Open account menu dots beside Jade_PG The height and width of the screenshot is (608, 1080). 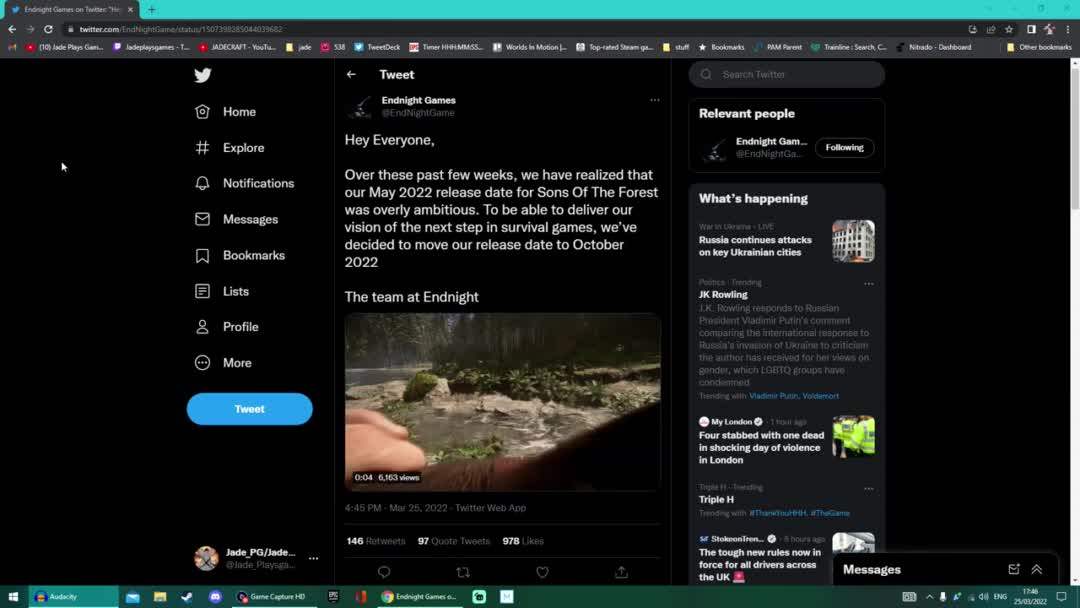point(313,558)
